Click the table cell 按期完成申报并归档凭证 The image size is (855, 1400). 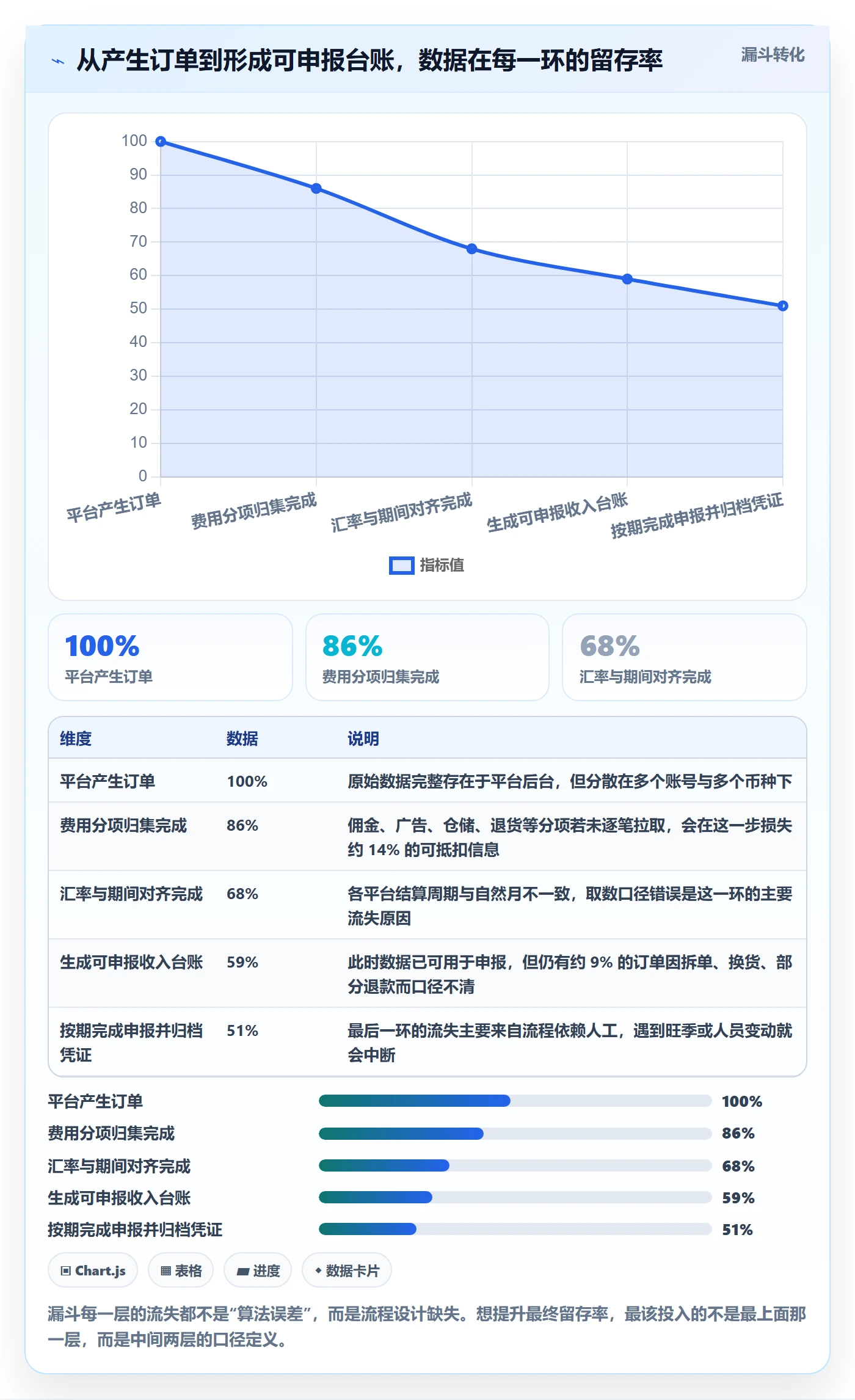coord(131,1043)
